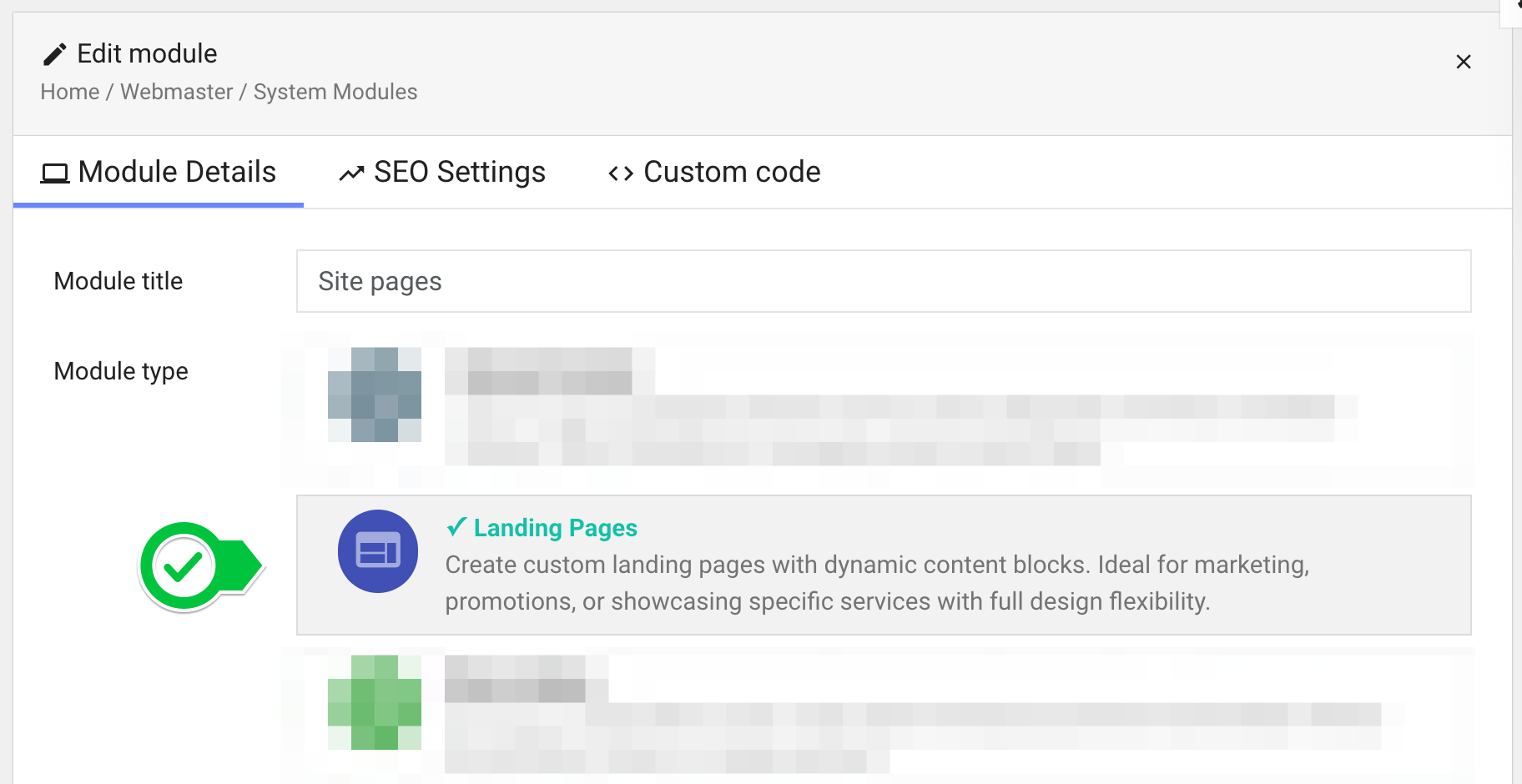Click the angle brackets icon on Custom code

[621, 173]
